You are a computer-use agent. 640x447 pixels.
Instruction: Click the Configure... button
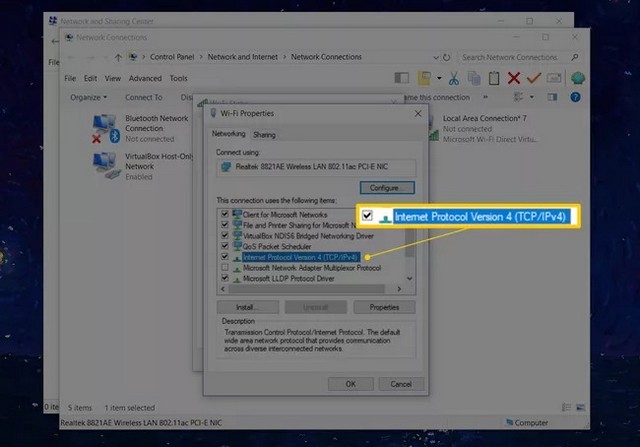(386, 187)
